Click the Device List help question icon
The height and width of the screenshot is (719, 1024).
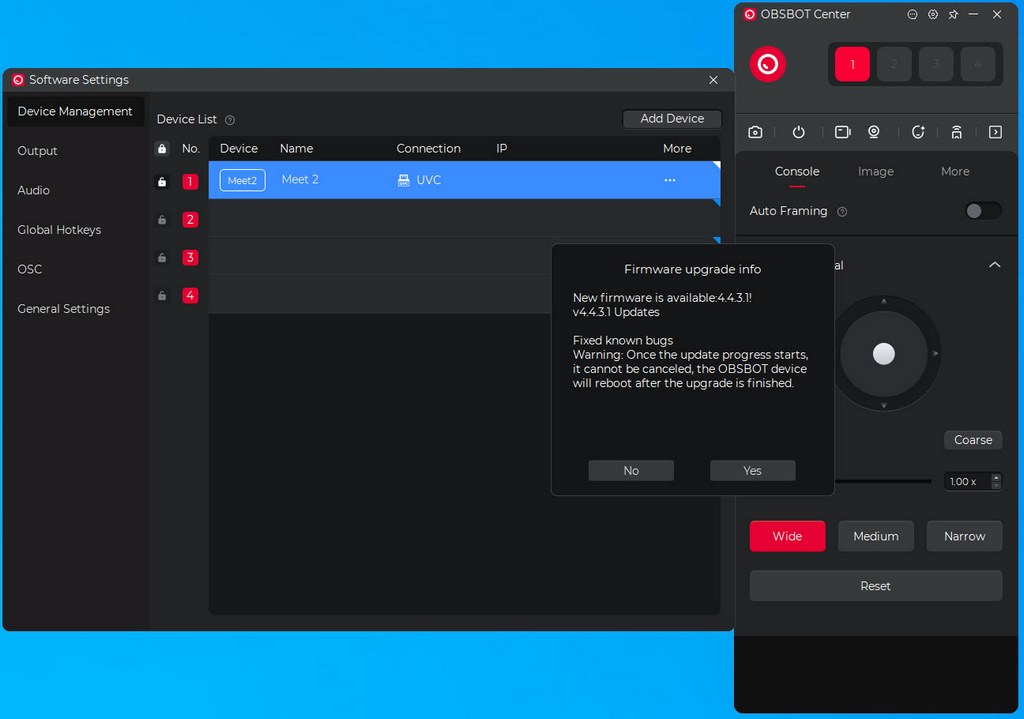point(230,120)
